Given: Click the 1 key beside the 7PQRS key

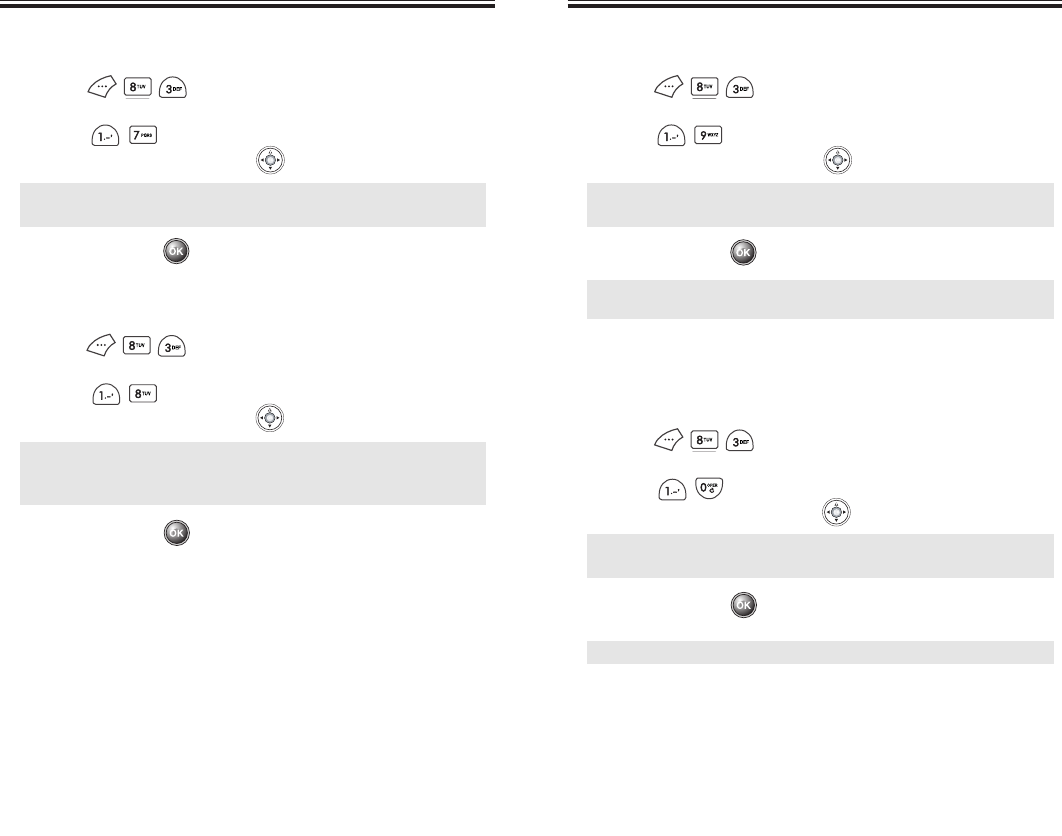Looking at the screenshot, I should pos(97,134).
